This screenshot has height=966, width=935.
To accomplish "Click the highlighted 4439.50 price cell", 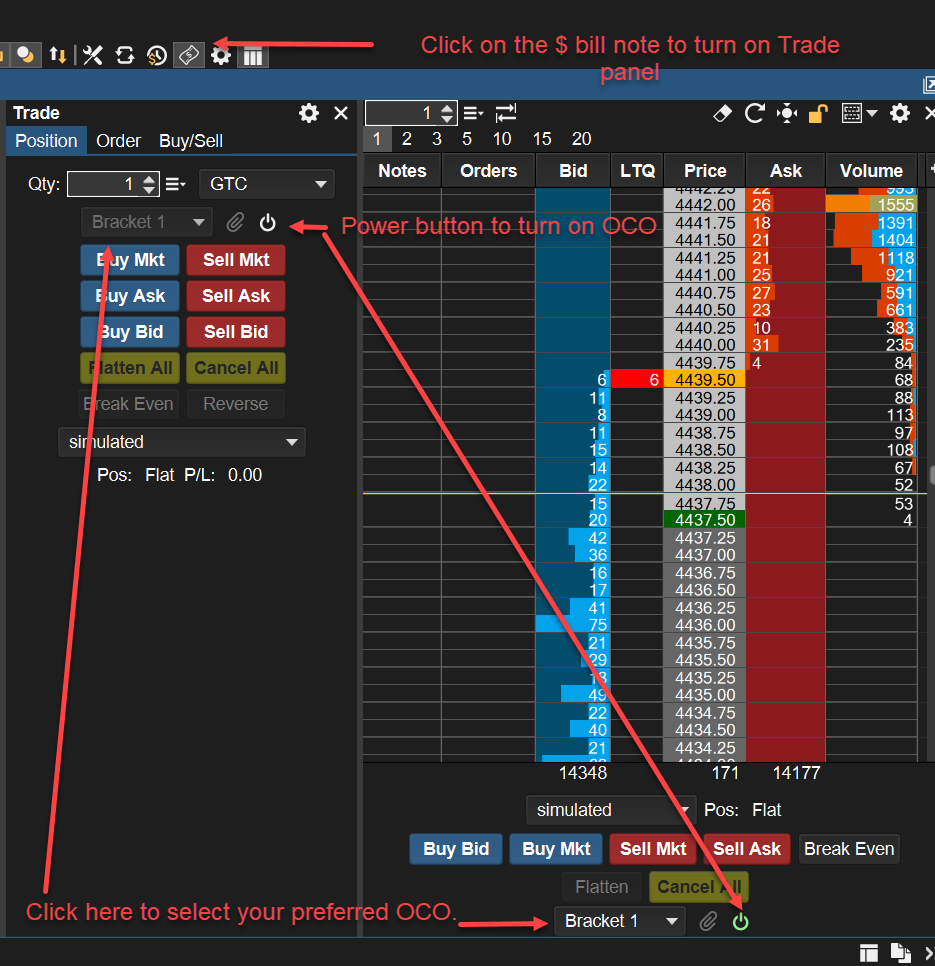I will 704,380.
